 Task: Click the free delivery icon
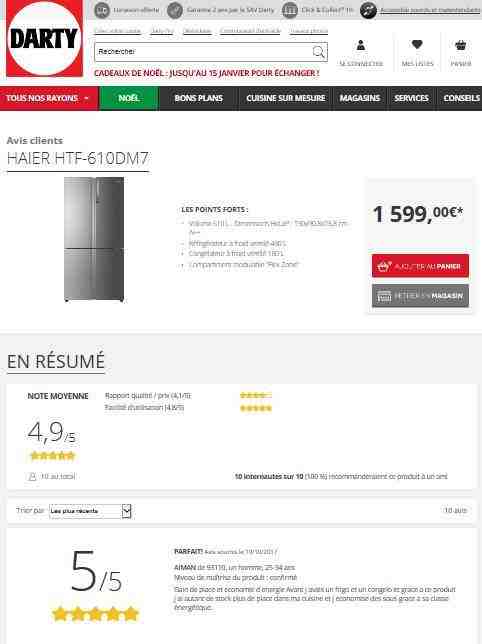102,10
